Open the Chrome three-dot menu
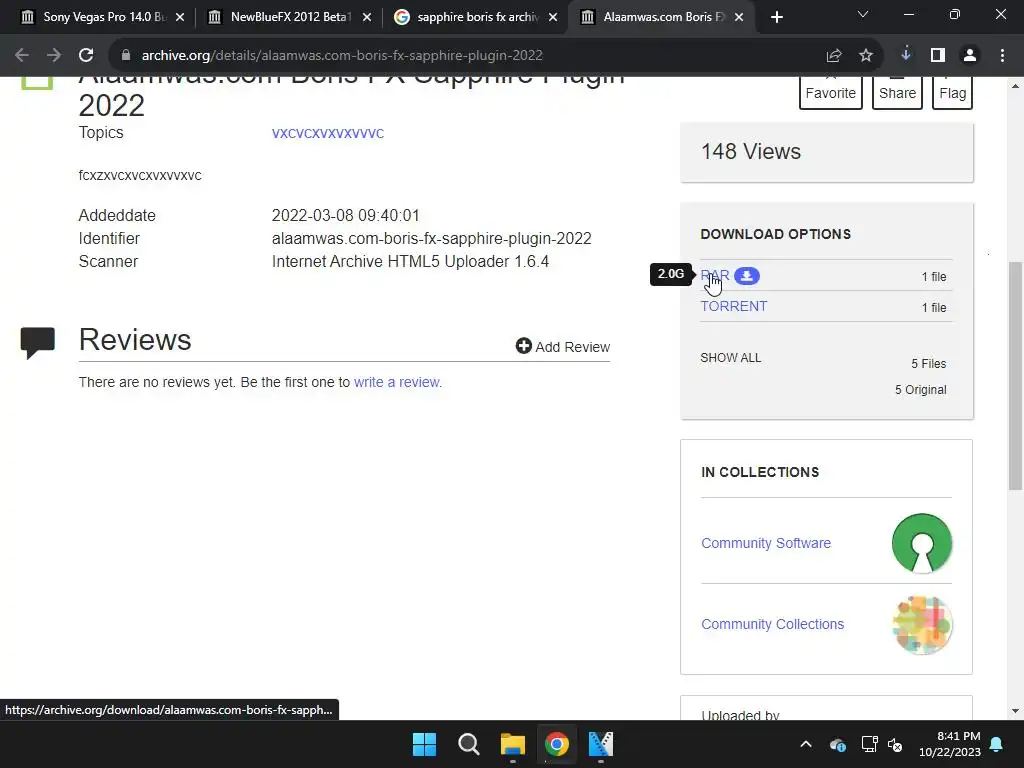The width and height of the screenshot is (1024, 768). pyautogui.click(x=1002, y=56)
